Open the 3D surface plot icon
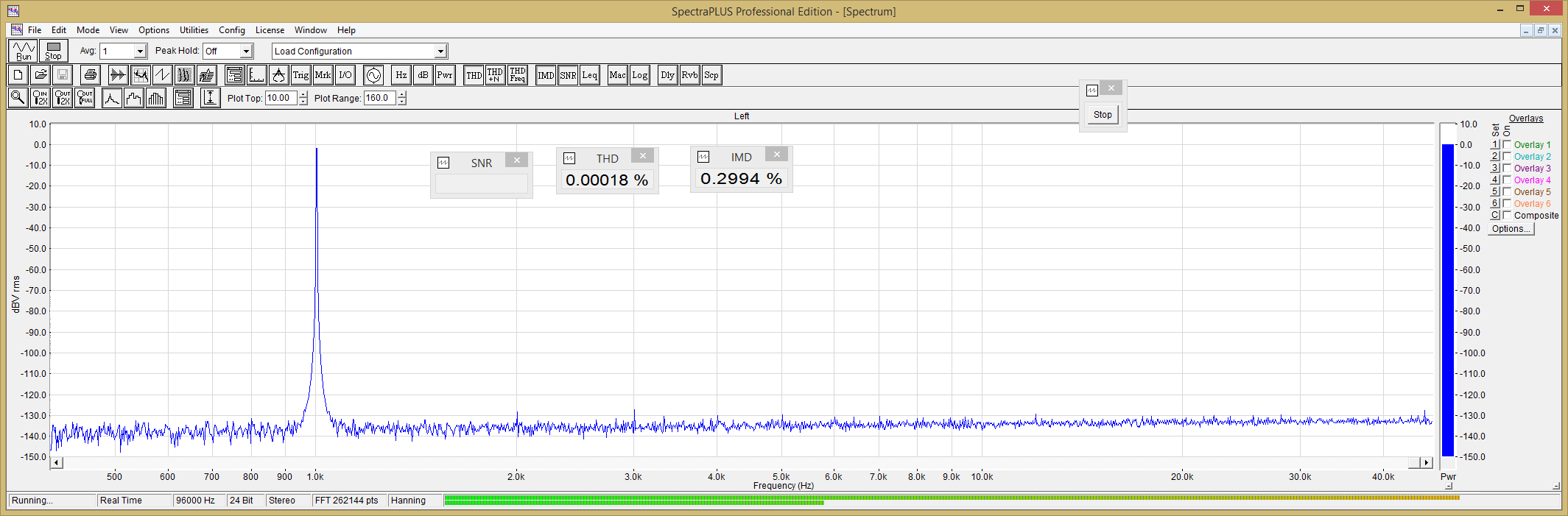 [x=206, y=75]
